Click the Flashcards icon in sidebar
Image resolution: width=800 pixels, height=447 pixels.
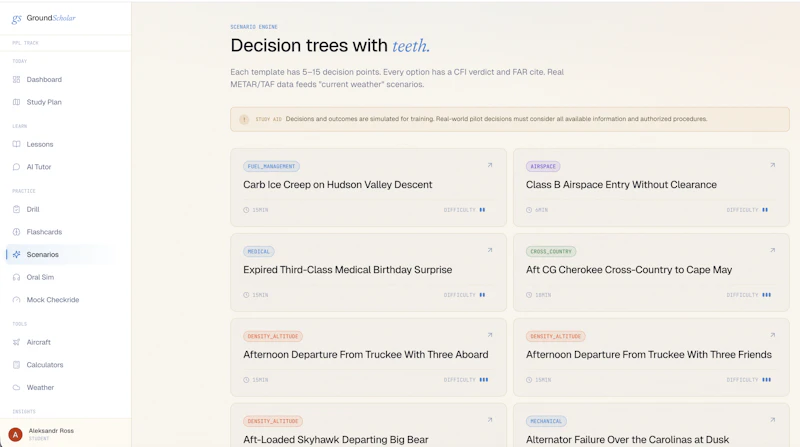16,232
